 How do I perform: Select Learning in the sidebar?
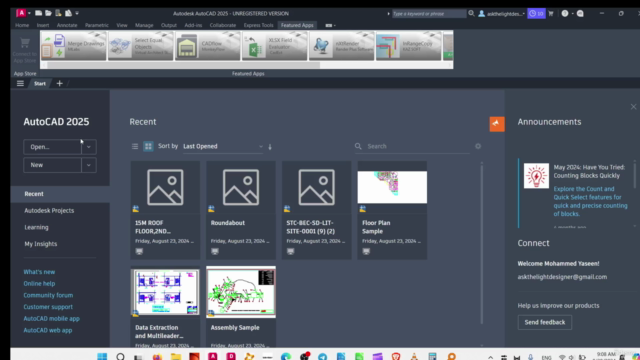36,227
